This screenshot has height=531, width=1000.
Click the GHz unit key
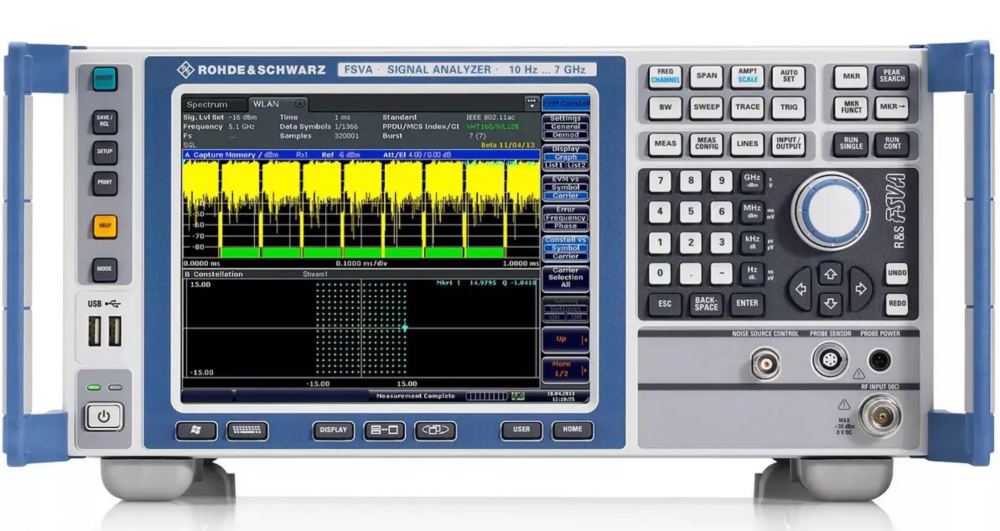tap(752, 181)
